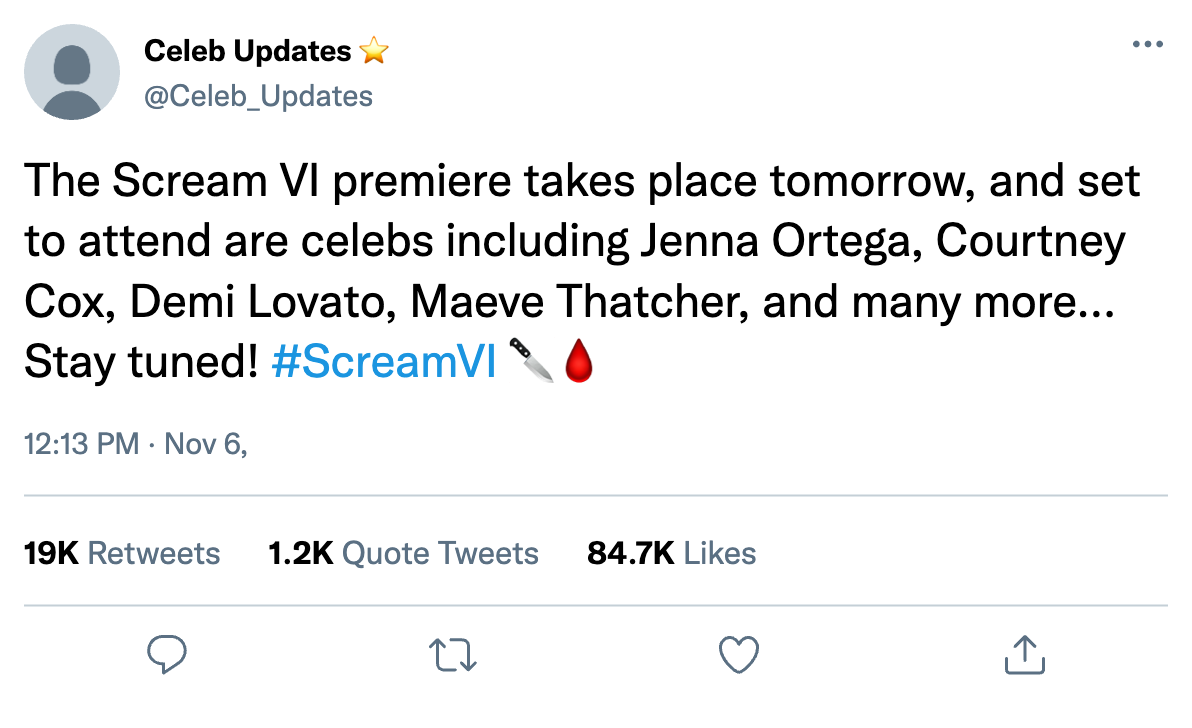Open the #ScreamVI hashtag link
The height and width of the screenshot is (728, 1192).
point(384,361)
